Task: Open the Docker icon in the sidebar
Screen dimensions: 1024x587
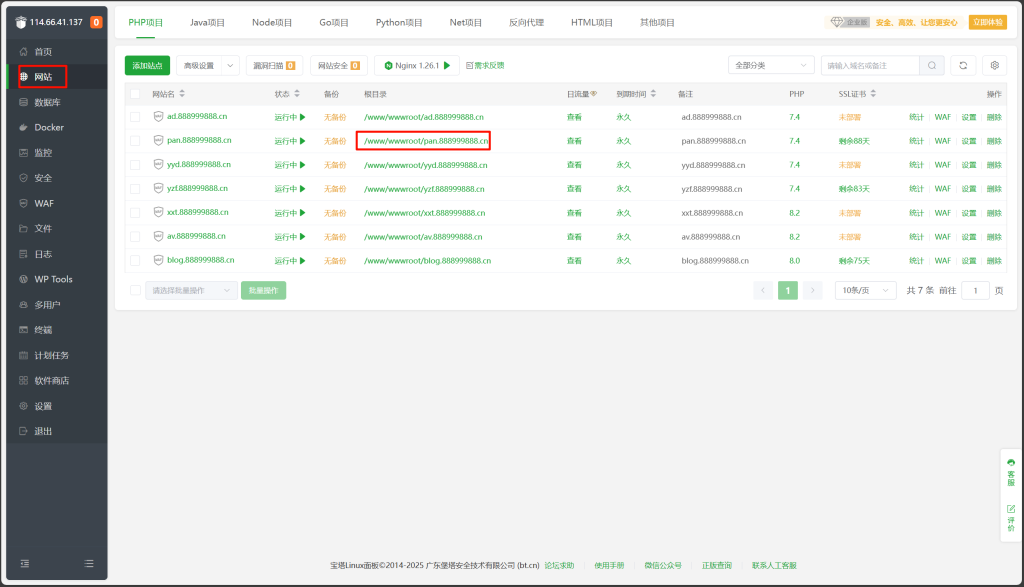Action: click(23, 127)
